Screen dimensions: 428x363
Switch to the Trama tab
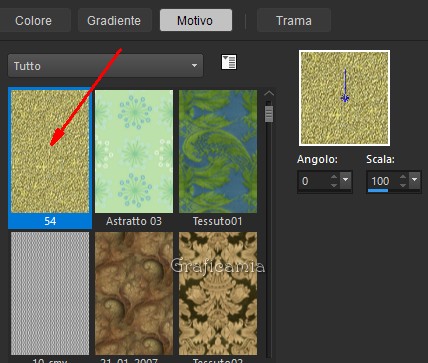click(294, 21)
